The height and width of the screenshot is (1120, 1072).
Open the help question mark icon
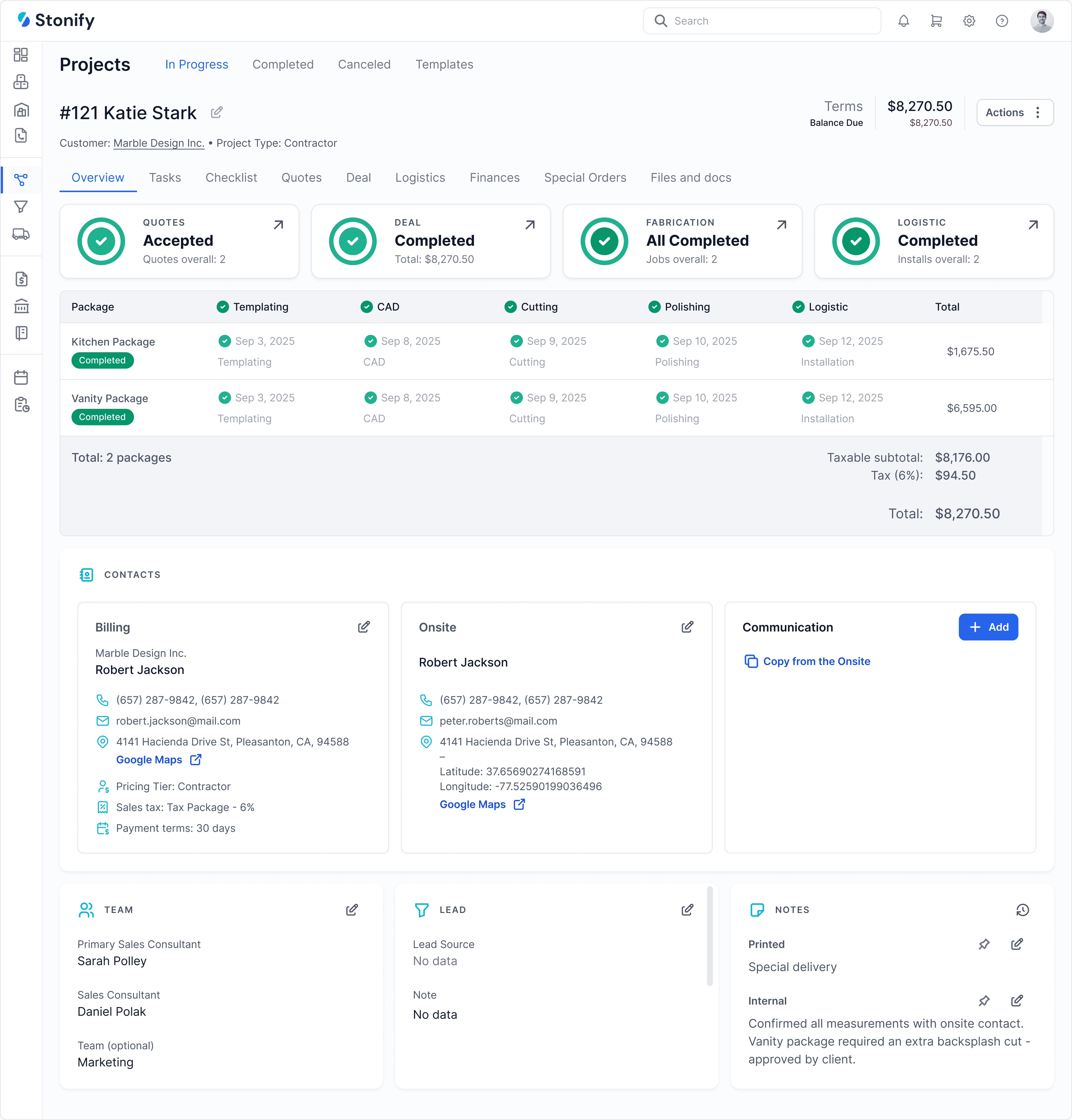point(1002,21)
